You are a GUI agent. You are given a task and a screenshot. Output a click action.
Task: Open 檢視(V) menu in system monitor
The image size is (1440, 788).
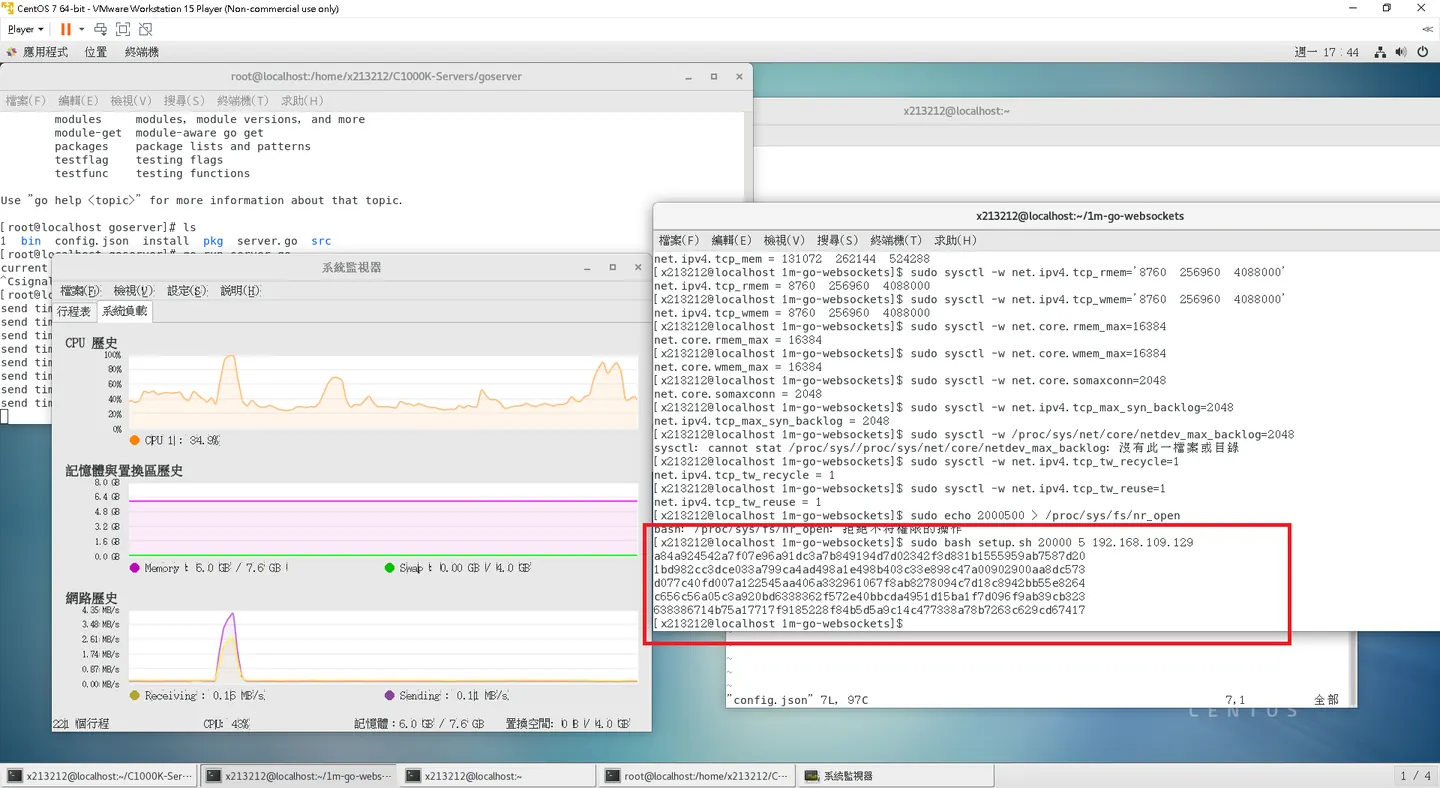(x=133, y=290)
